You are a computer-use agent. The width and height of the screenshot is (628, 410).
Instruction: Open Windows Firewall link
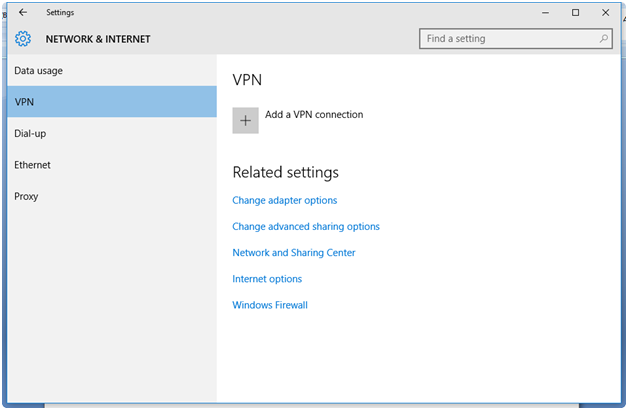(x=270, y=305)
